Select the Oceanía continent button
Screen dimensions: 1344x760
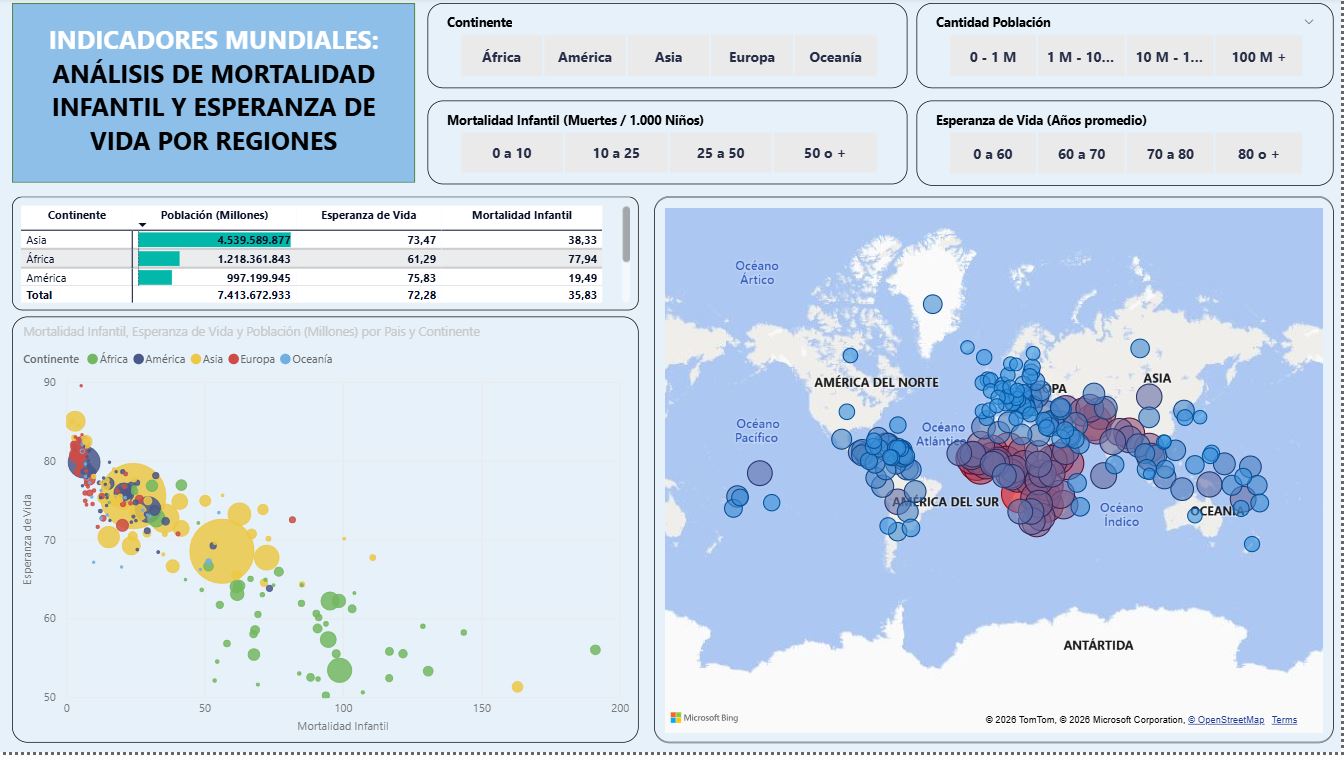pyautogui.click(x=834, y=57)
